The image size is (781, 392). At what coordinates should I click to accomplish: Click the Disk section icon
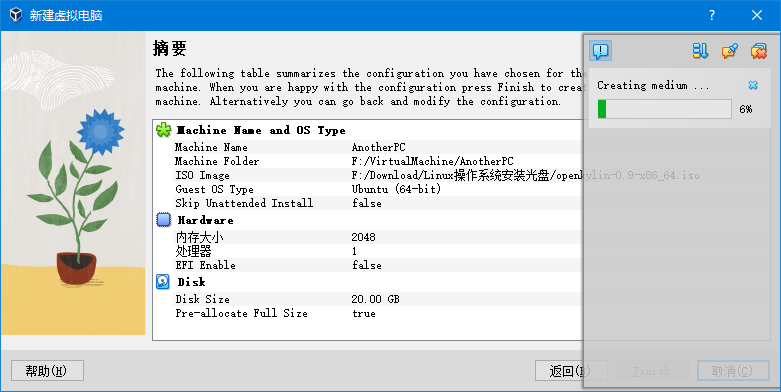163,281
